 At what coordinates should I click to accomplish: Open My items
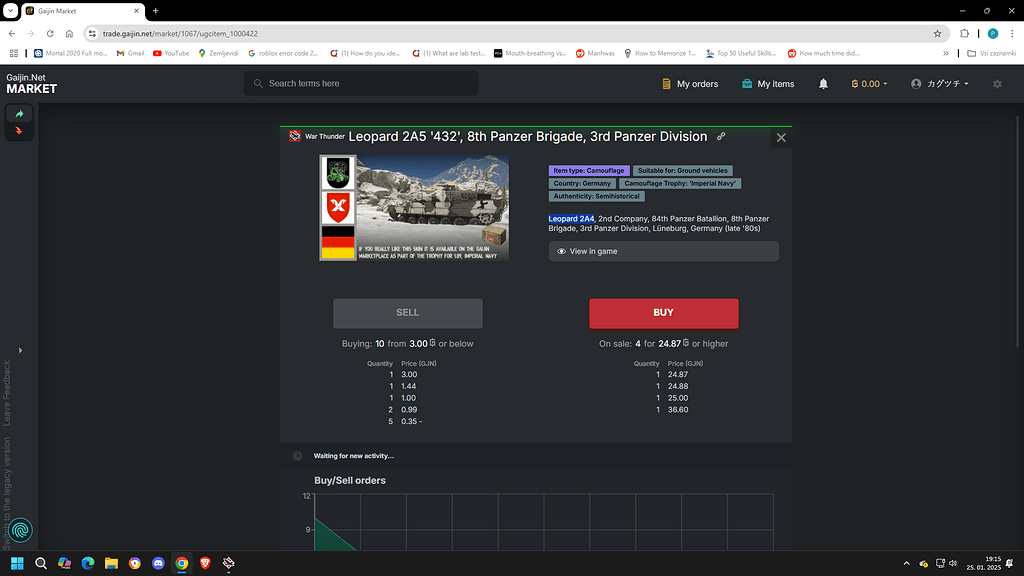click(x=768, y=84)
